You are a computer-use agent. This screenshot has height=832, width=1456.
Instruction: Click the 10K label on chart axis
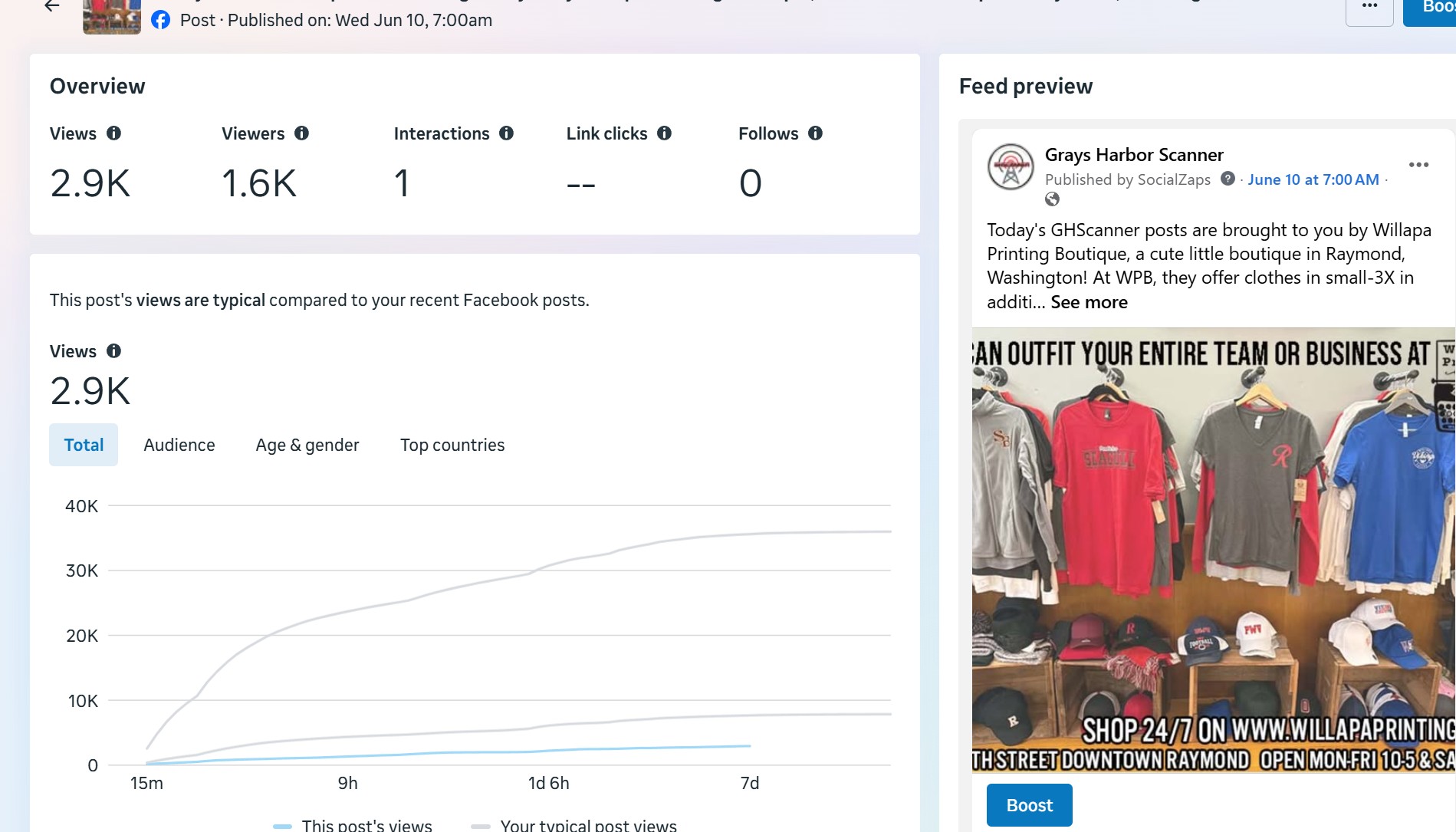[x=83, y=701]
